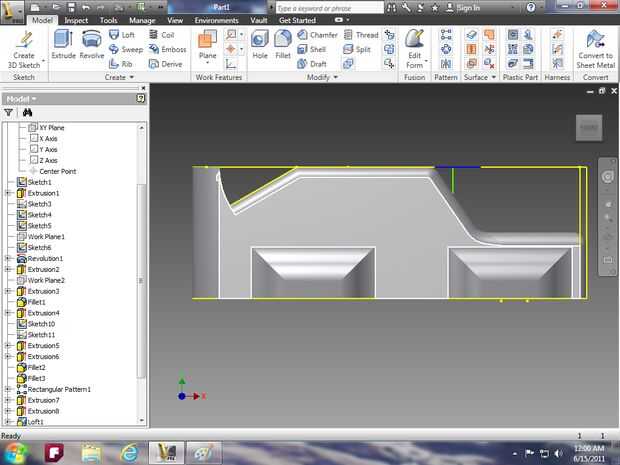
Task: Click the Chamfer tool
Action: (317, 35)
